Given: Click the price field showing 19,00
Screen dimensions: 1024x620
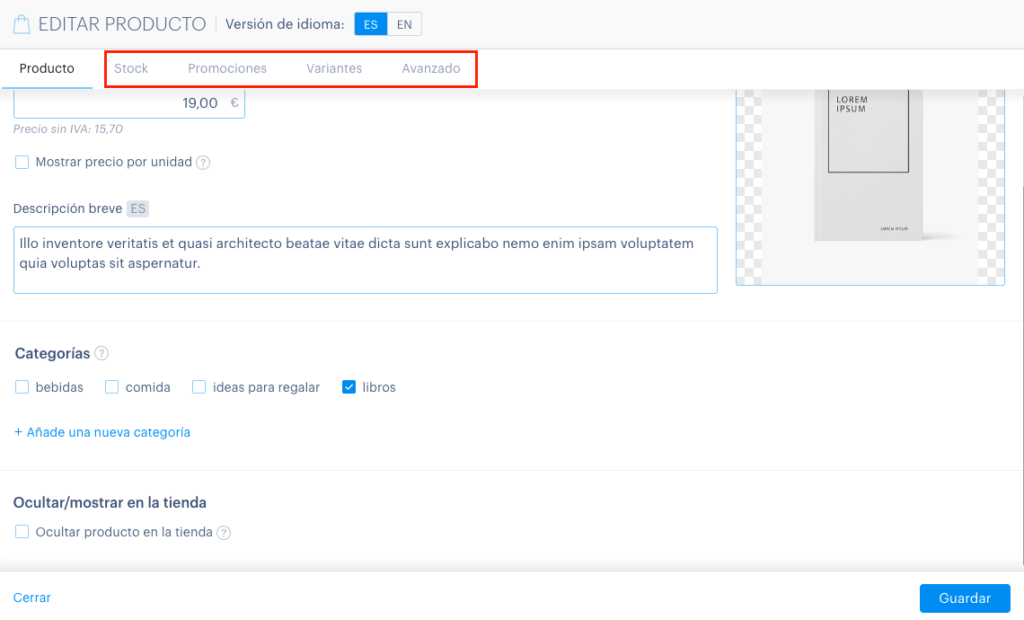Looking at the screenshot, I should tap(129, 104).
